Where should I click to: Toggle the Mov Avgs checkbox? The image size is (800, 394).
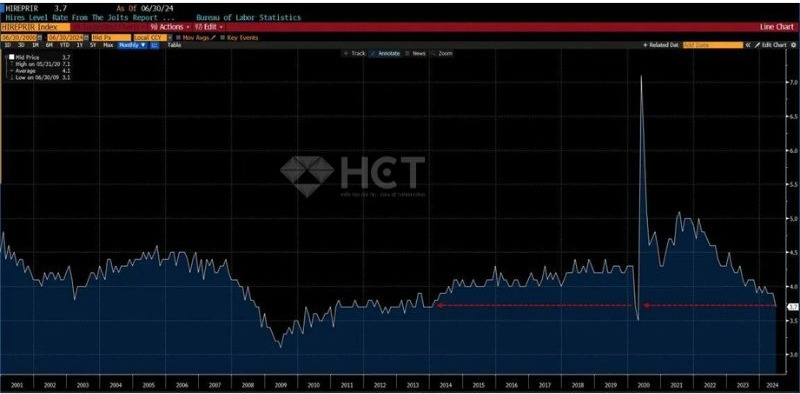(x=179, y=38)
